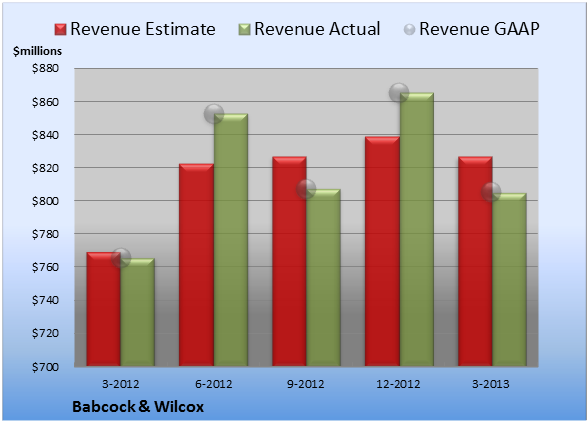Click the 6-2012 quarter label
This screenshot has width=588, height=422.
point(214,384)
